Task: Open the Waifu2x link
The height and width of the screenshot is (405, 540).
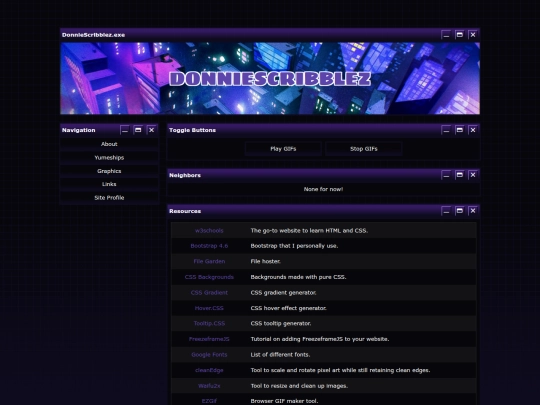Action: [209, 386]
